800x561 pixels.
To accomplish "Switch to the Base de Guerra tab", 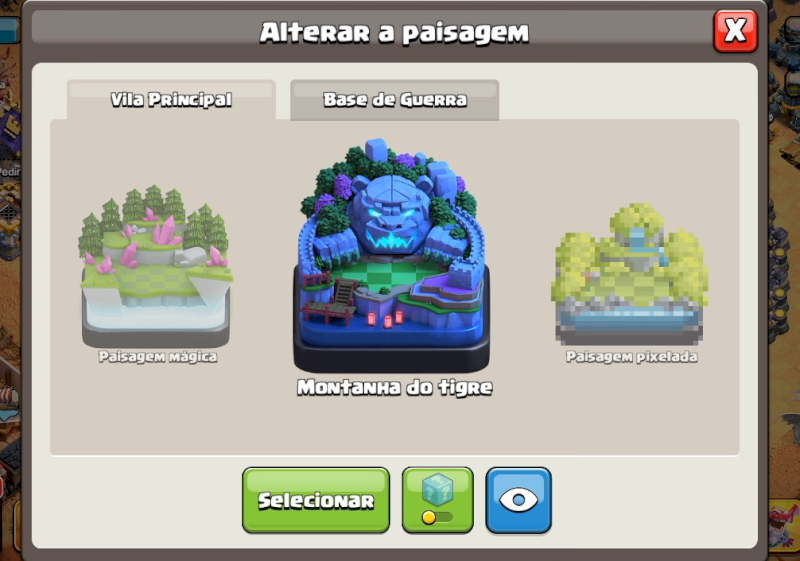I will (x=394, y=100).
